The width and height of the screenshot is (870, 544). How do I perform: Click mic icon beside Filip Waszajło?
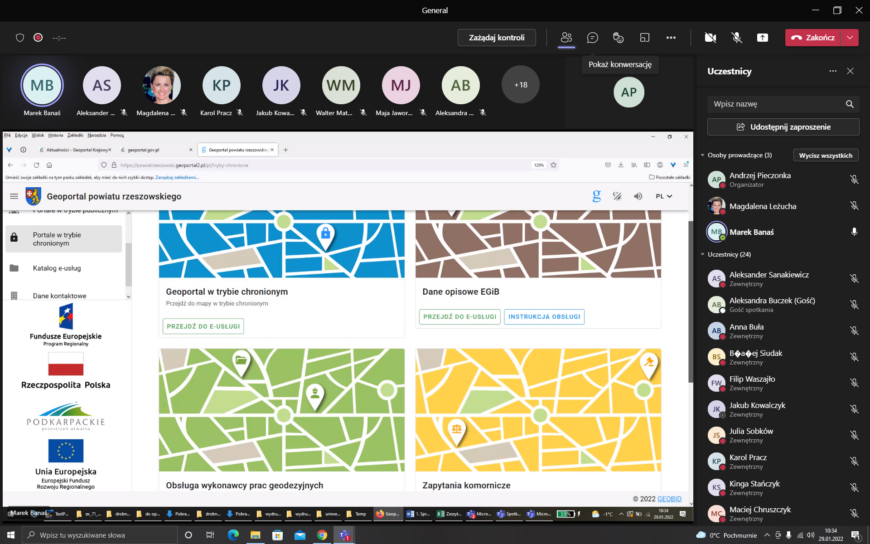pos(854,382)
